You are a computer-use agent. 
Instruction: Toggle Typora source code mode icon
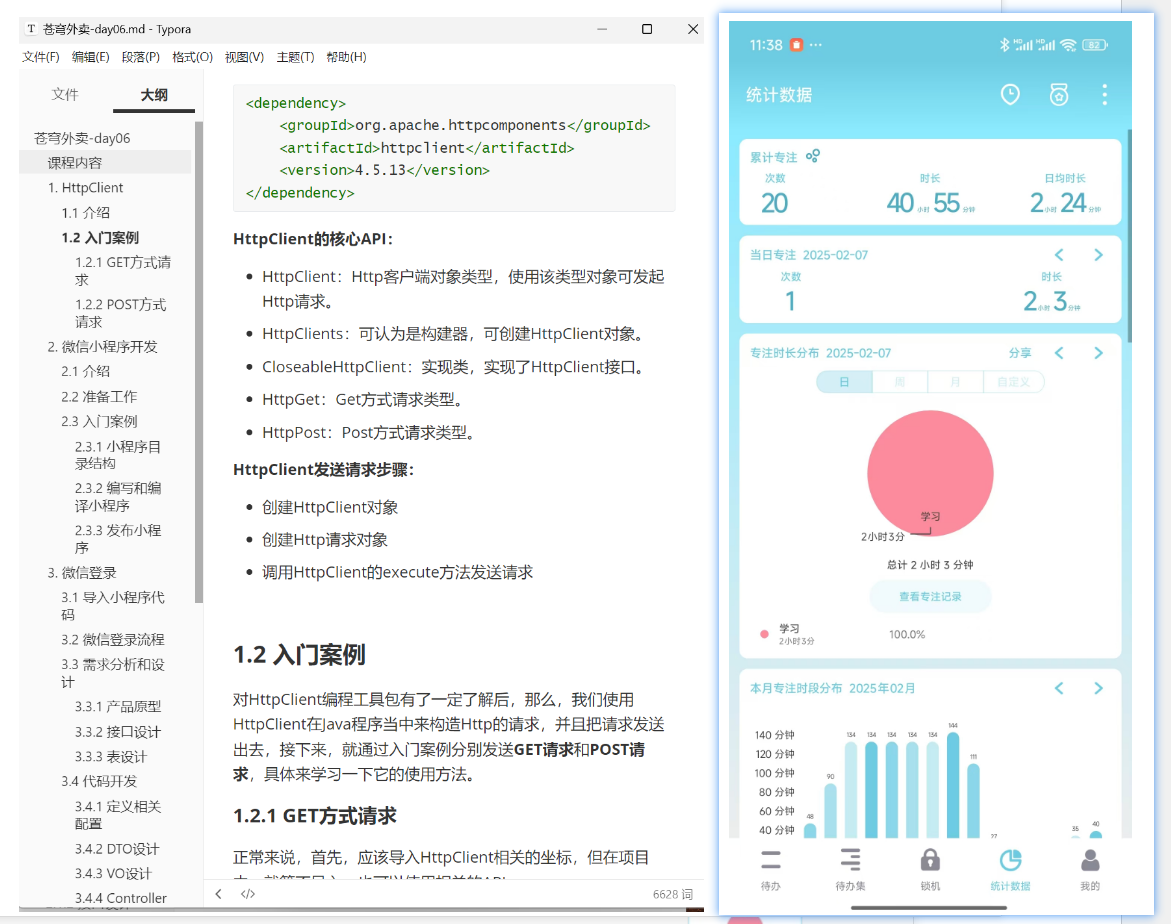[248, 893]
